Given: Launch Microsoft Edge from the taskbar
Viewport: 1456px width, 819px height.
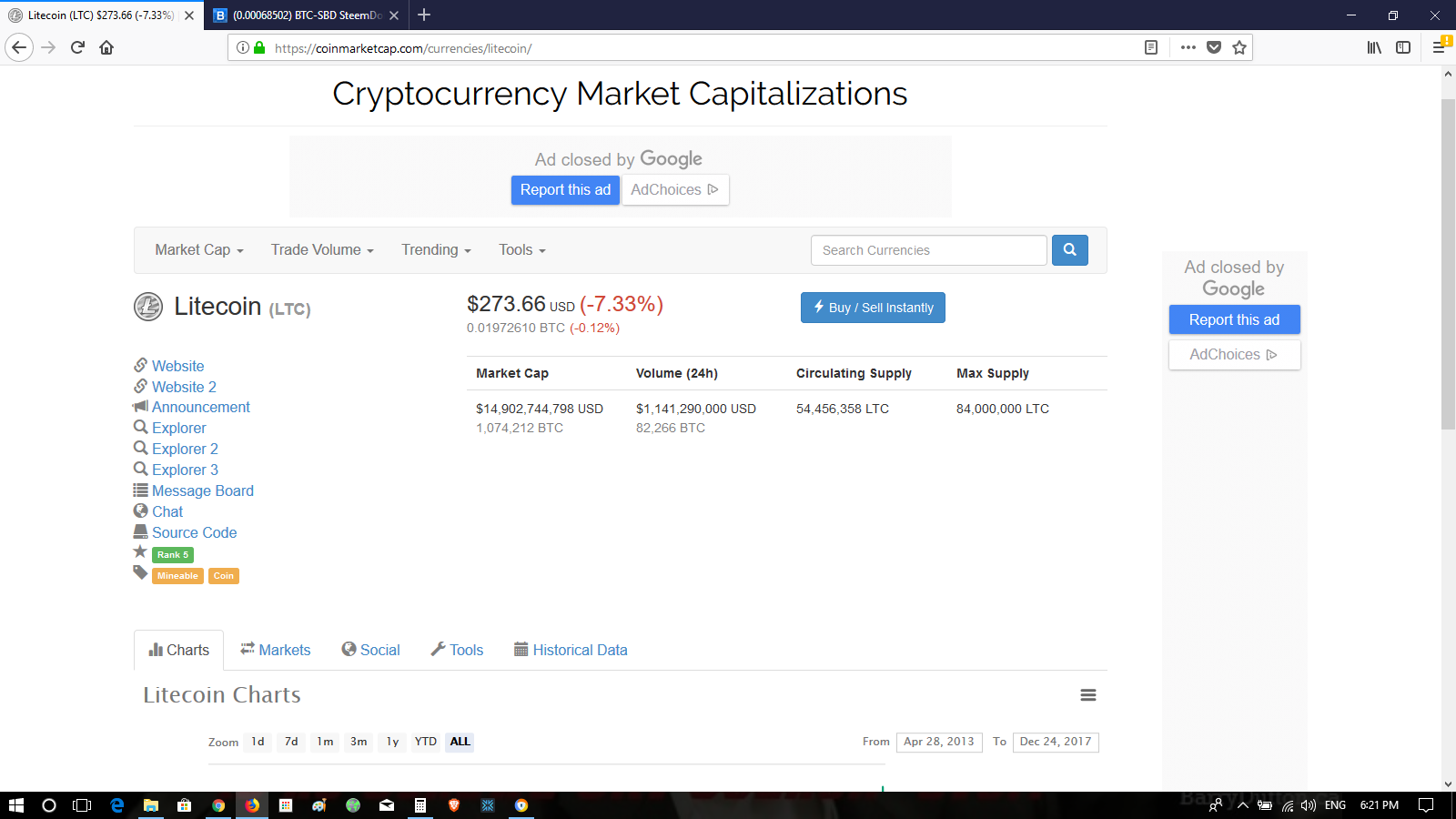Looking at the screenshot, I should [x=117, y=805].
